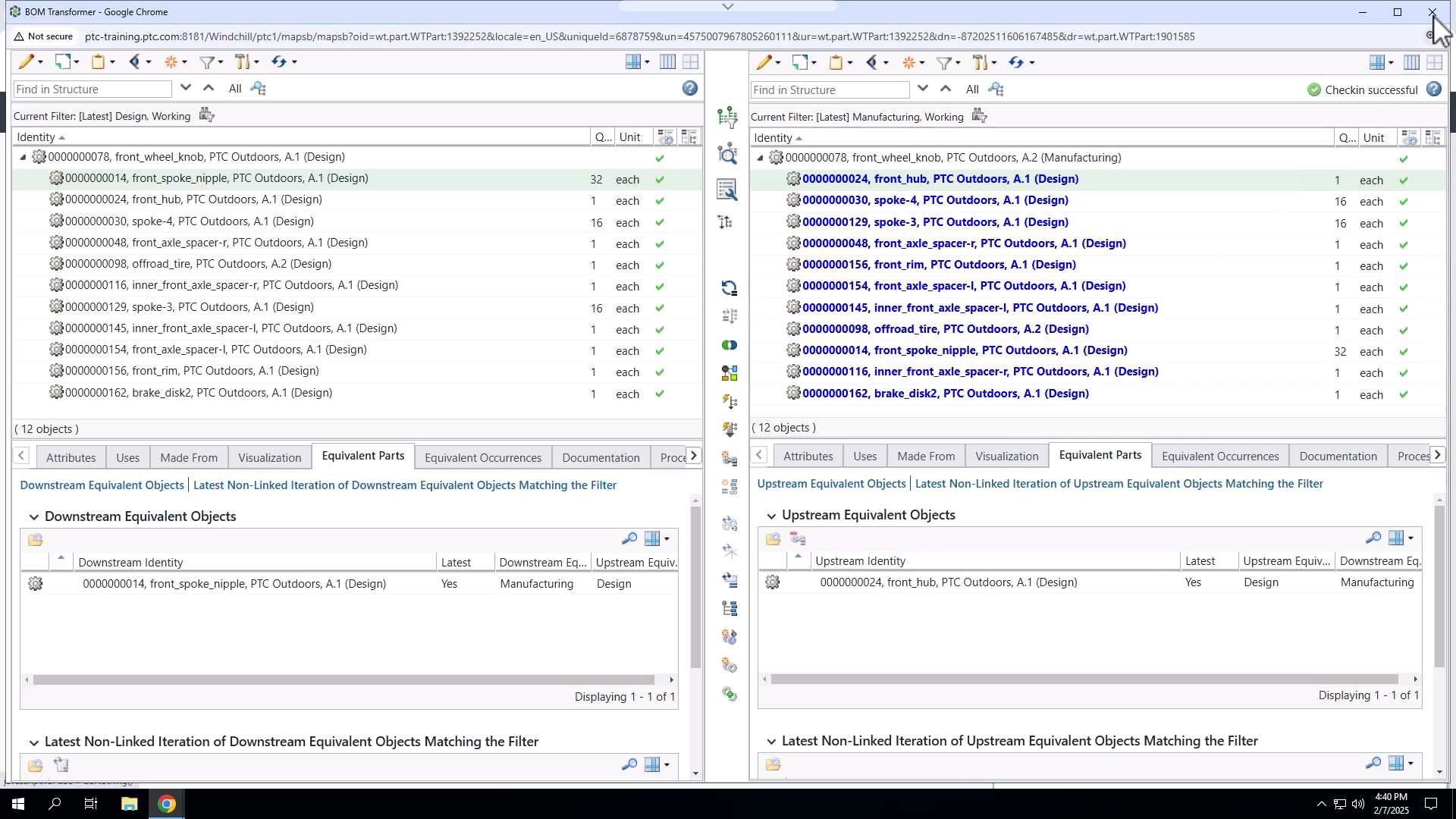Click the edit filter icon beside Current Filter

[x=206, y=114]
